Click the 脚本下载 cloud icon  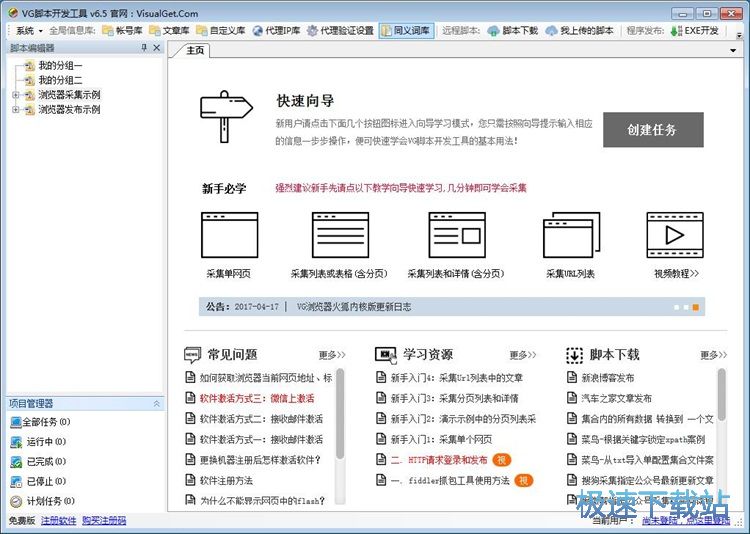click(x=493, y=31)
